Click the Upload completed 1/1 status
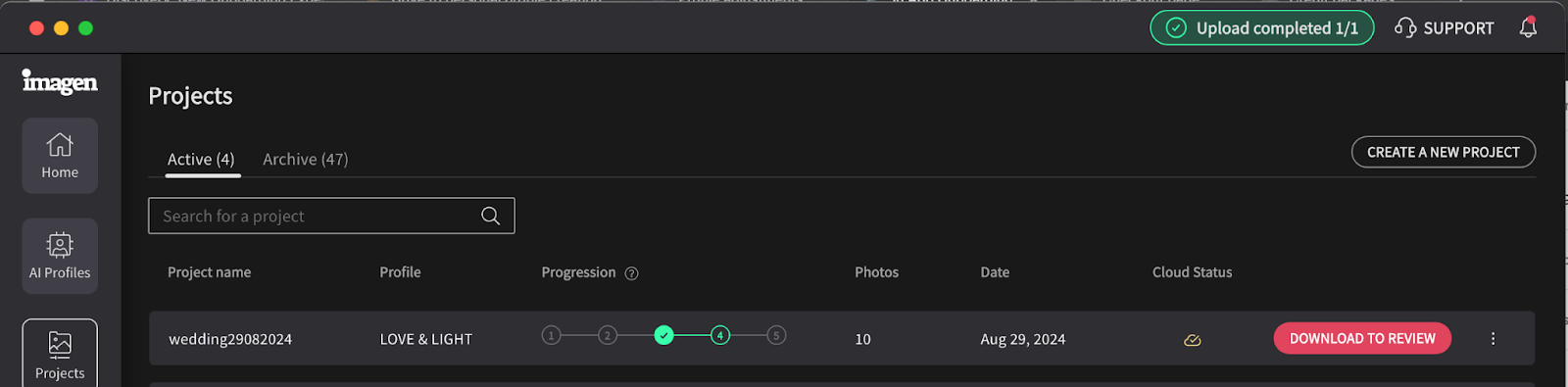The height and width of the screenshot is (387, 1568). [x=1262, y=27]
